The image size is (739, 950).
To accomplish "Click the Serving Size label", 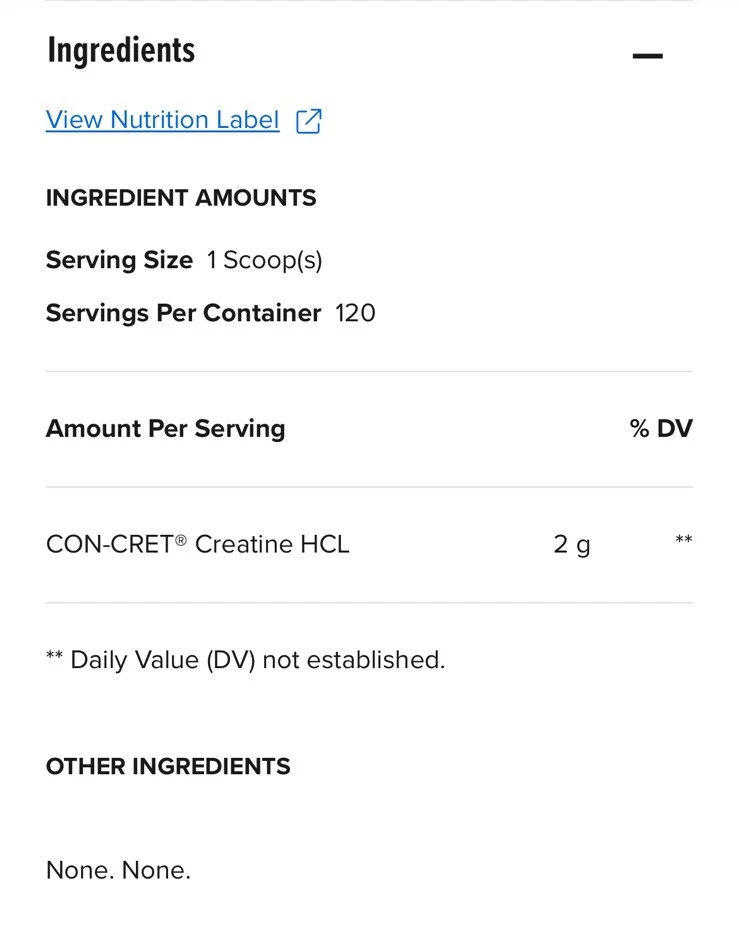I will tap(119, 261).
